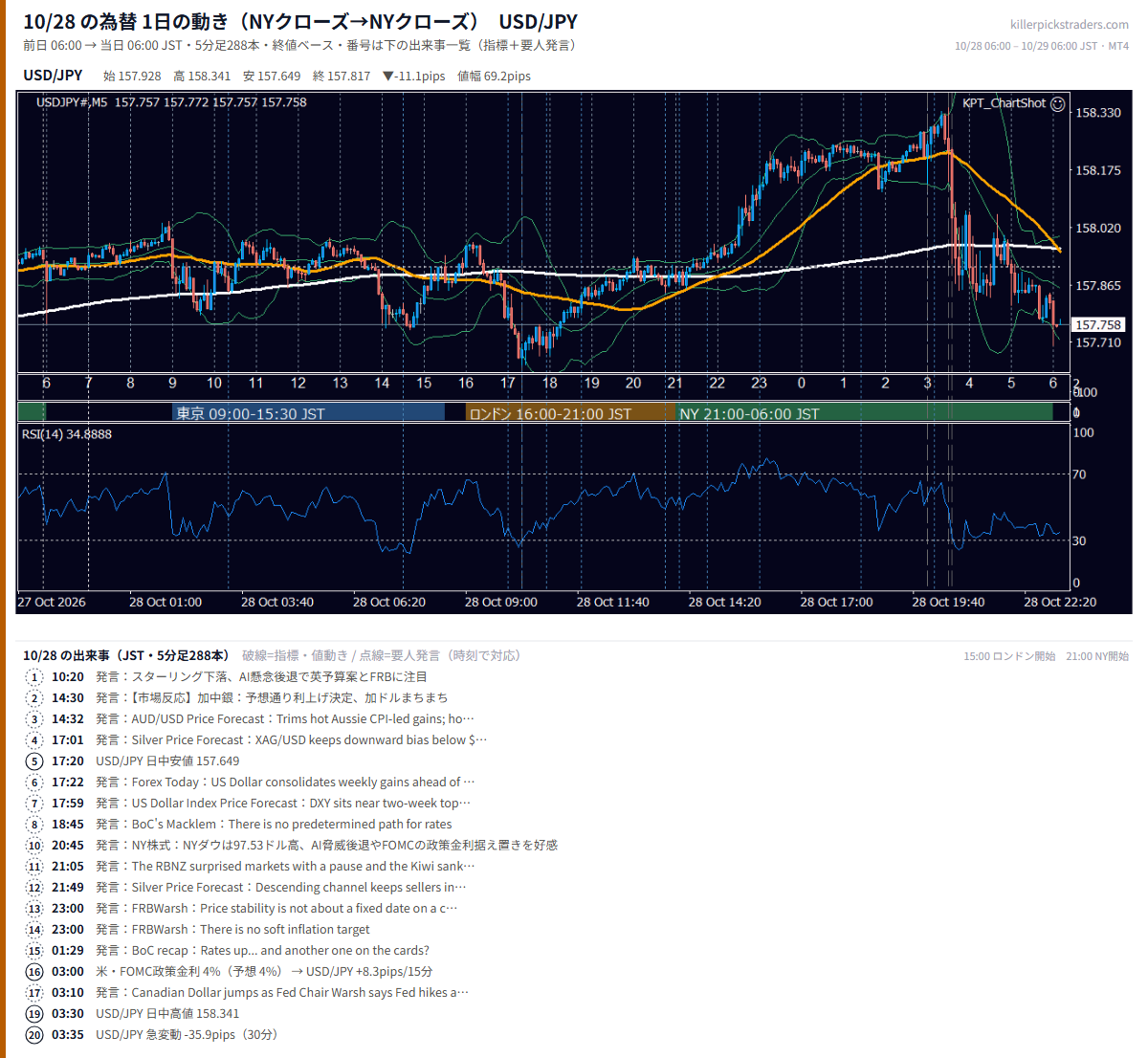Click the circled number 5 event marker

point(34,761)
